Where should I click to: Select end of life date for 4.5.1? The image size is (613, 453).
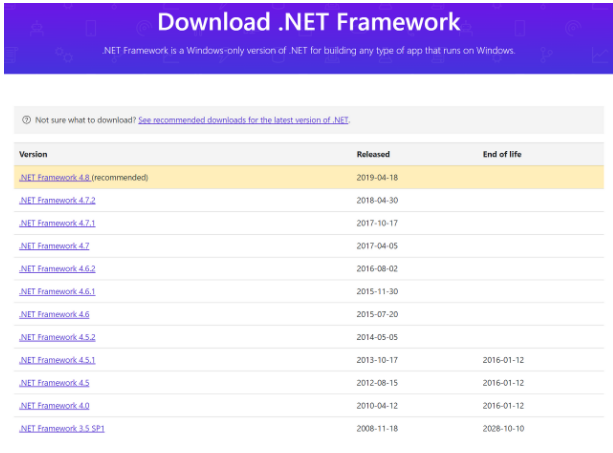(x=503, y=360)
